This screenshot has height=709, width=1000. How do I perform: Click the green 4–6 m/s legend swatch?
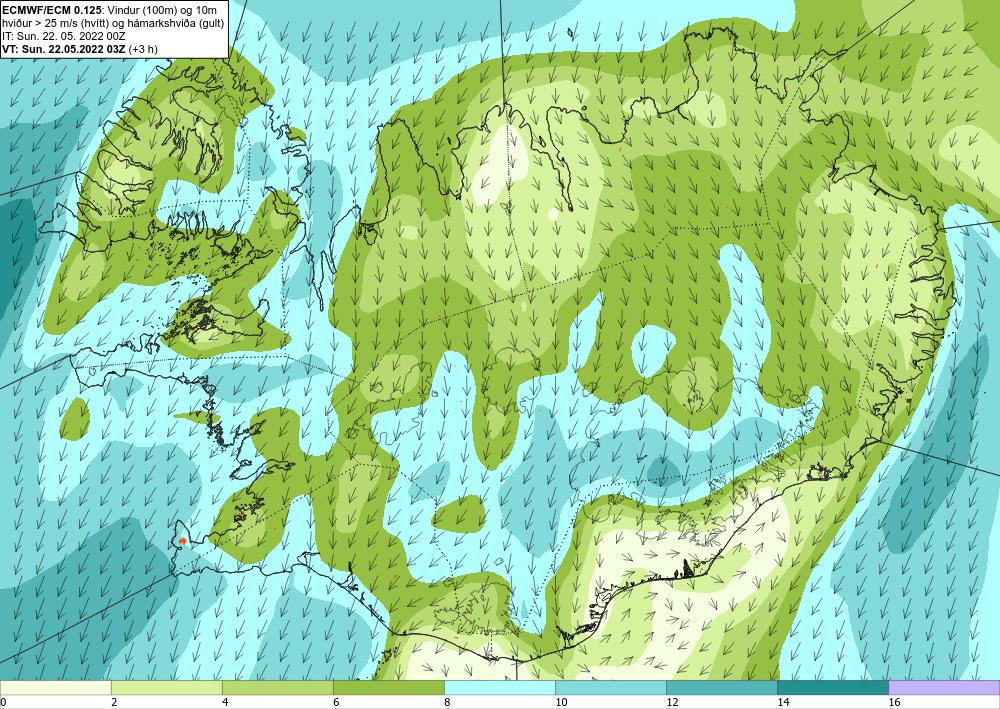click(277, 687)
